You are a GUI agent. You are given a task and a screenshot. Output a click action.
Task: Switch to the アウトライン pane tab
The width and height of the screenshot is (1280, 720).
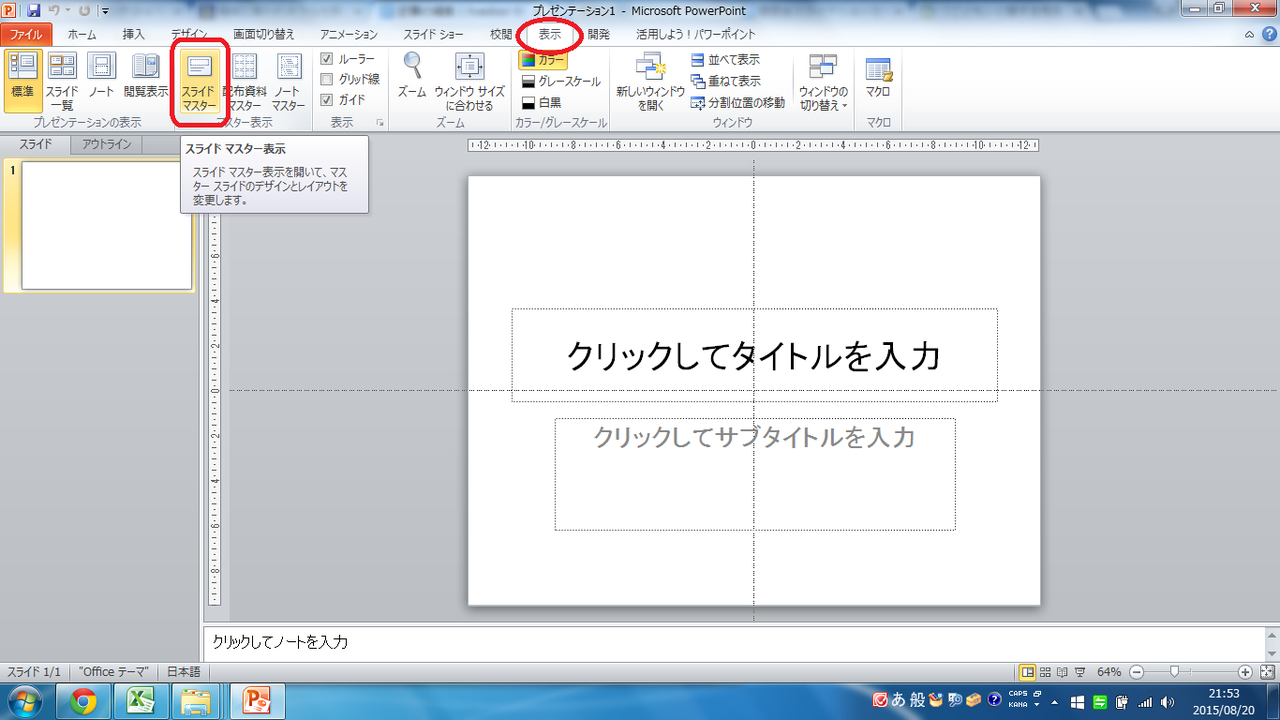click(107, 144)
